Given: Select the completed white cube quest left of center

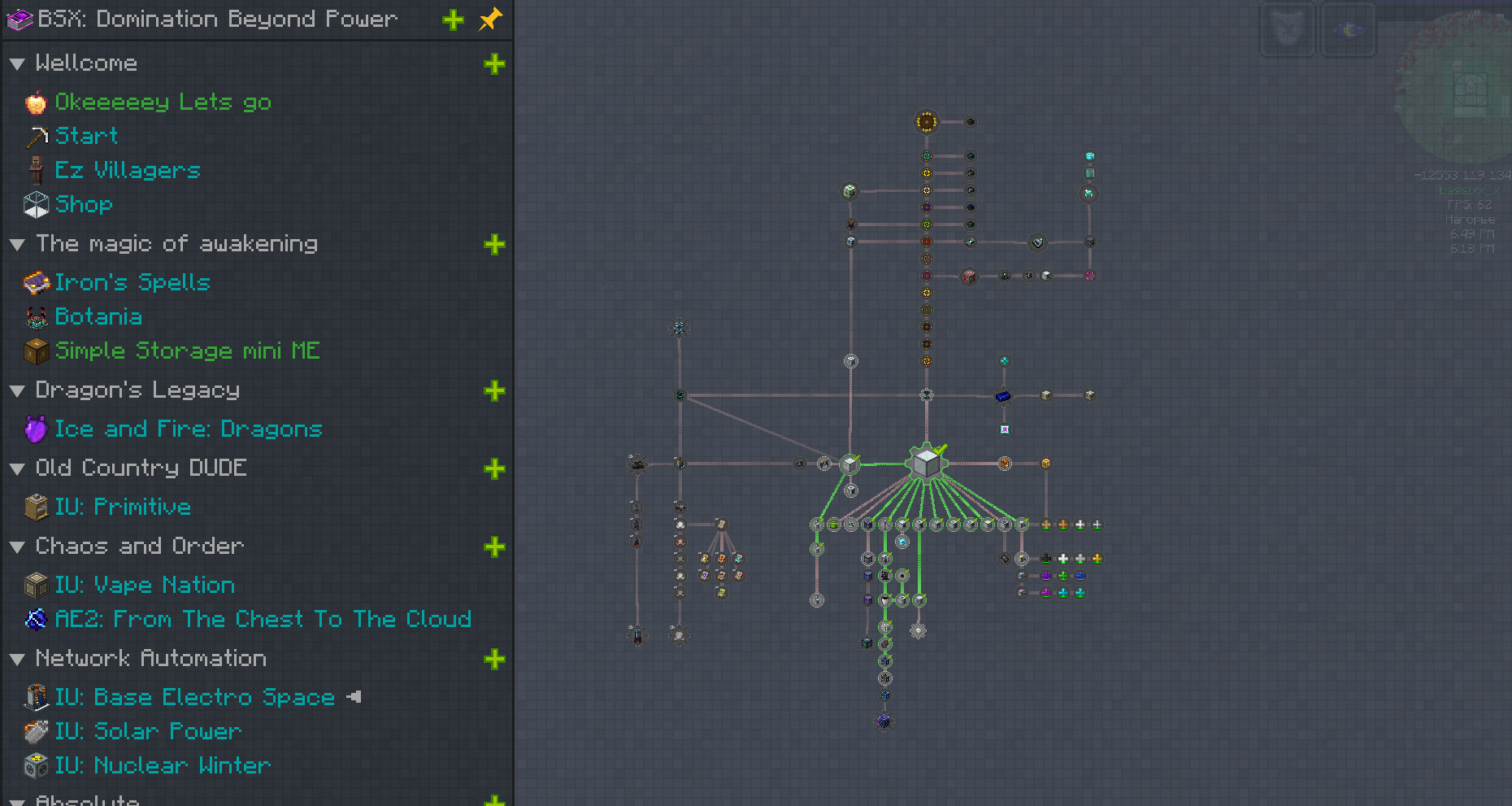Looking at the screenshot, I should (850, 464).
